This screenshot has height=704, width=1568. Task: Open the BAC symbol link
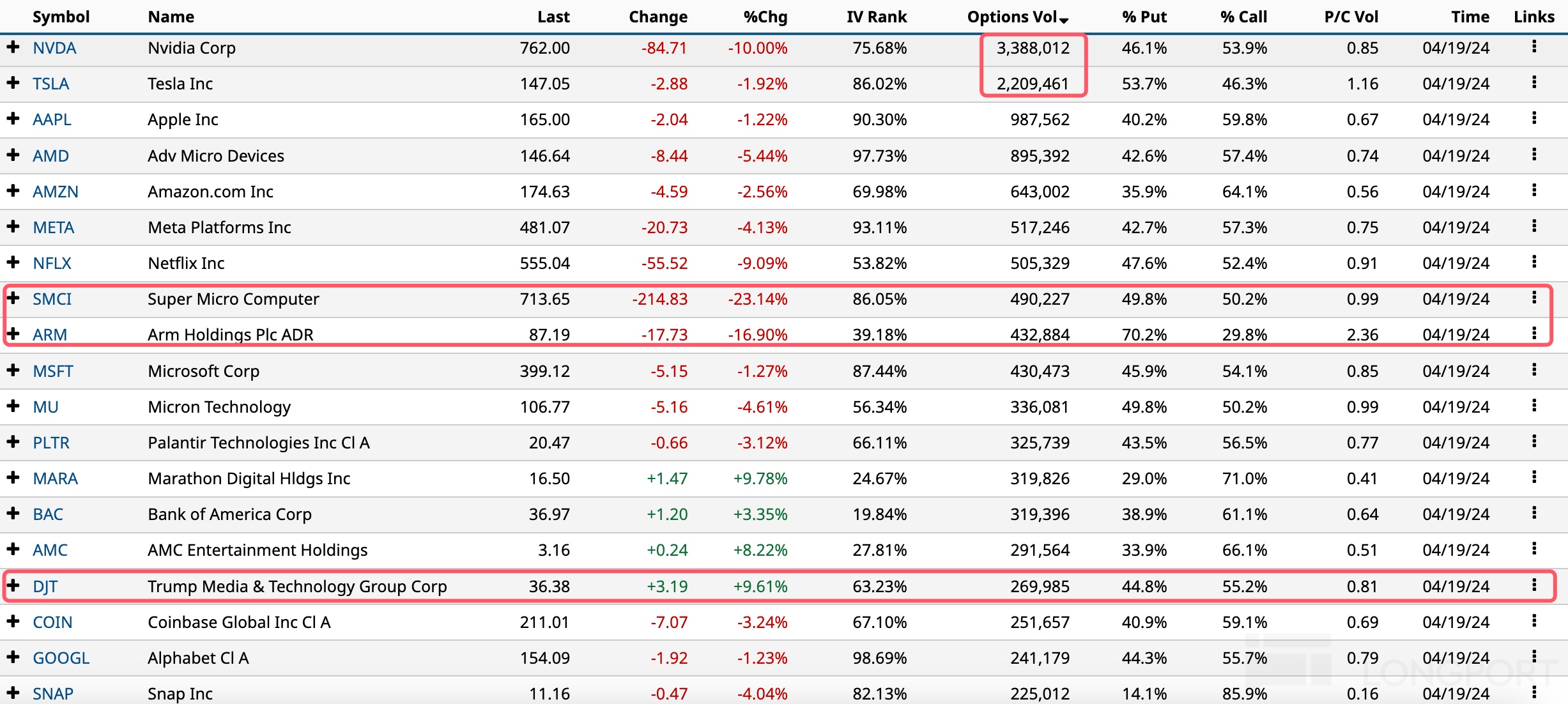(48, 514)
